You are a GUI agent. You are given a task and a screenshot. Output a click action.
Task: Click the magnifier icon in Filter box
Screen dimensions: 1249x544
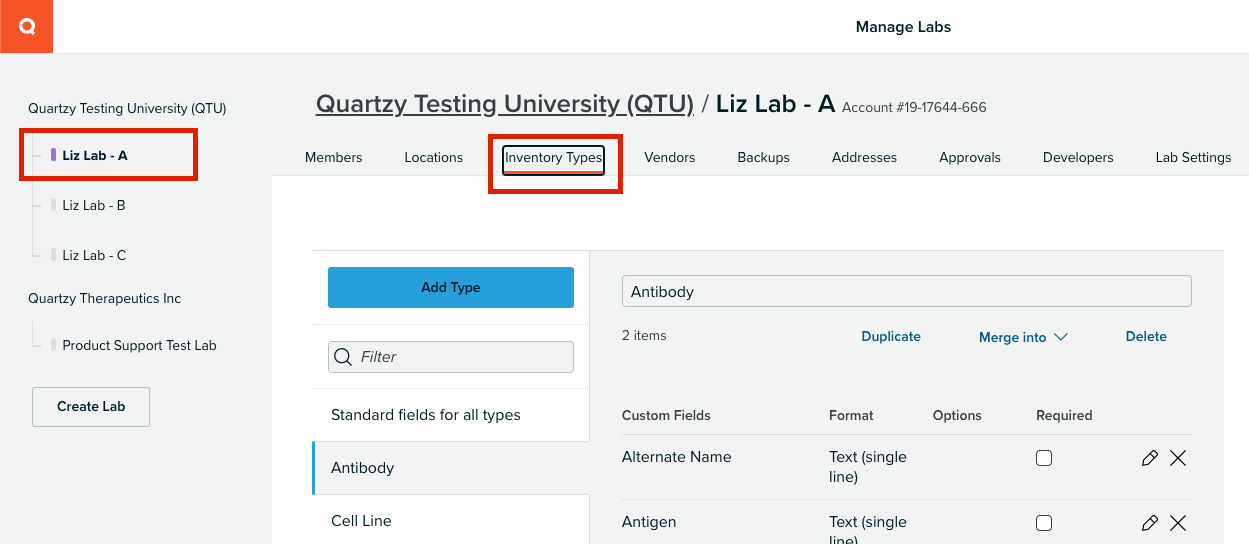click(343, 357)
